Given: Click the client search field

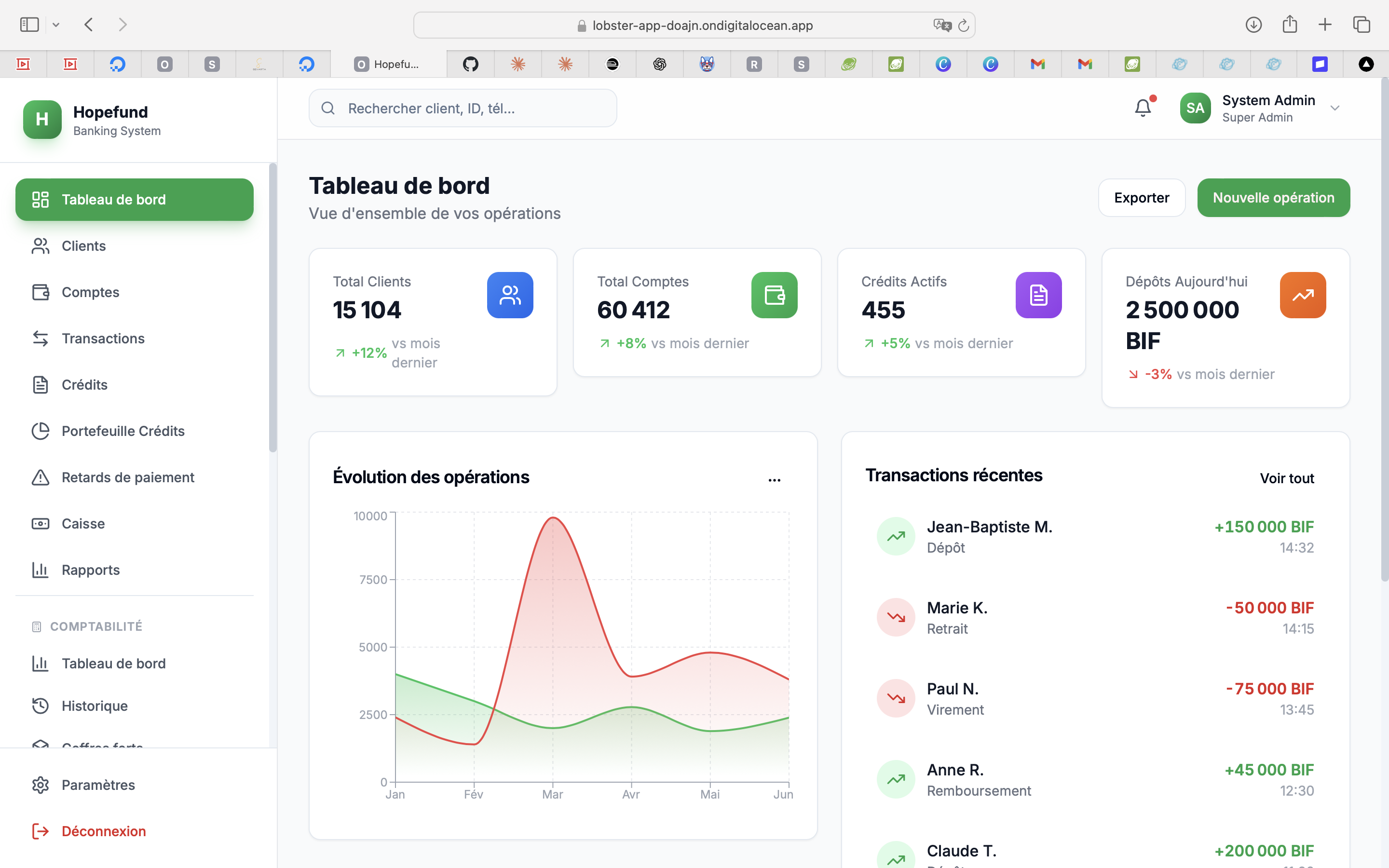Looking at the screenshot, I should tap(462, 108).
